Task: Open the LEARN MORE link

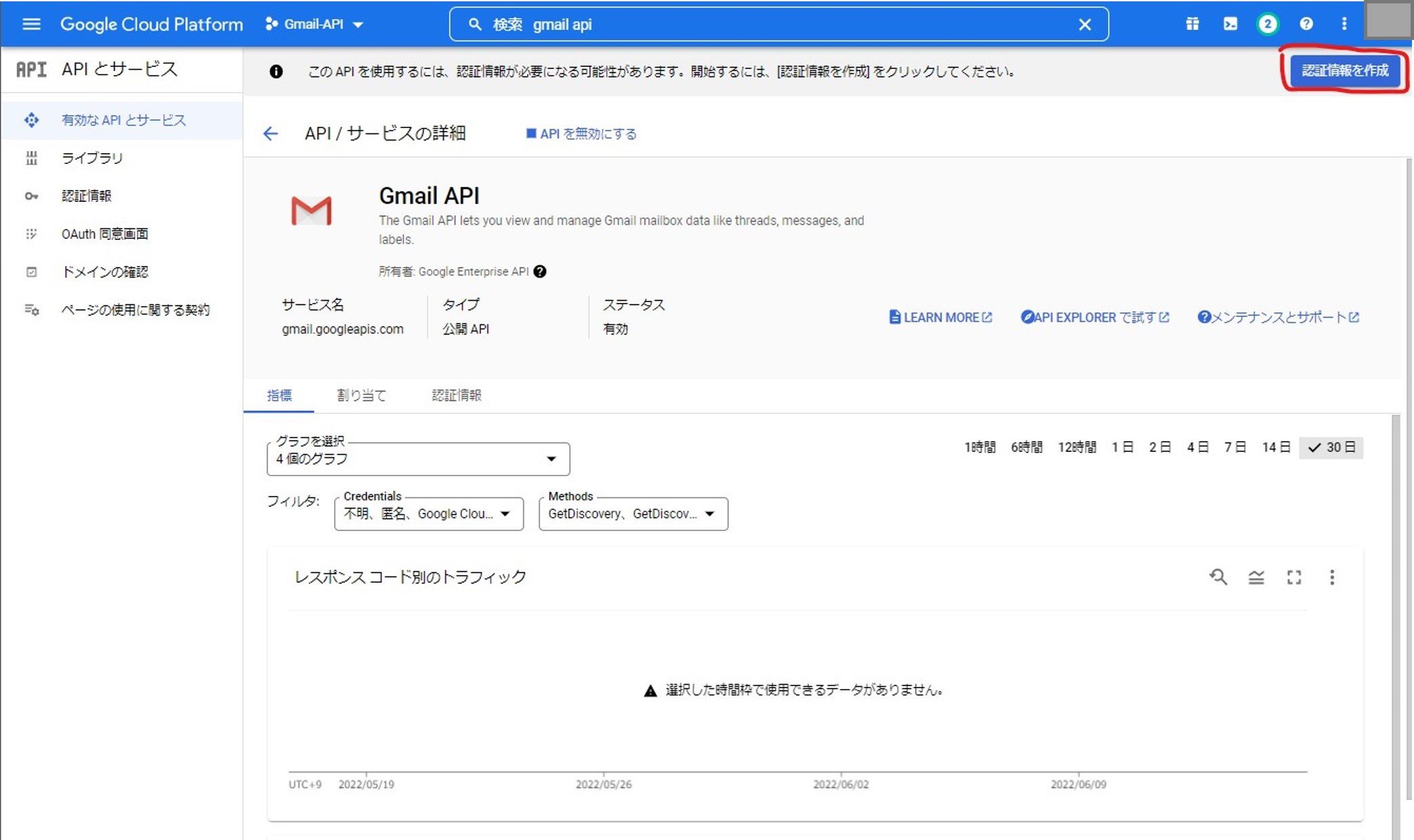Action: [x=940, y=317]
